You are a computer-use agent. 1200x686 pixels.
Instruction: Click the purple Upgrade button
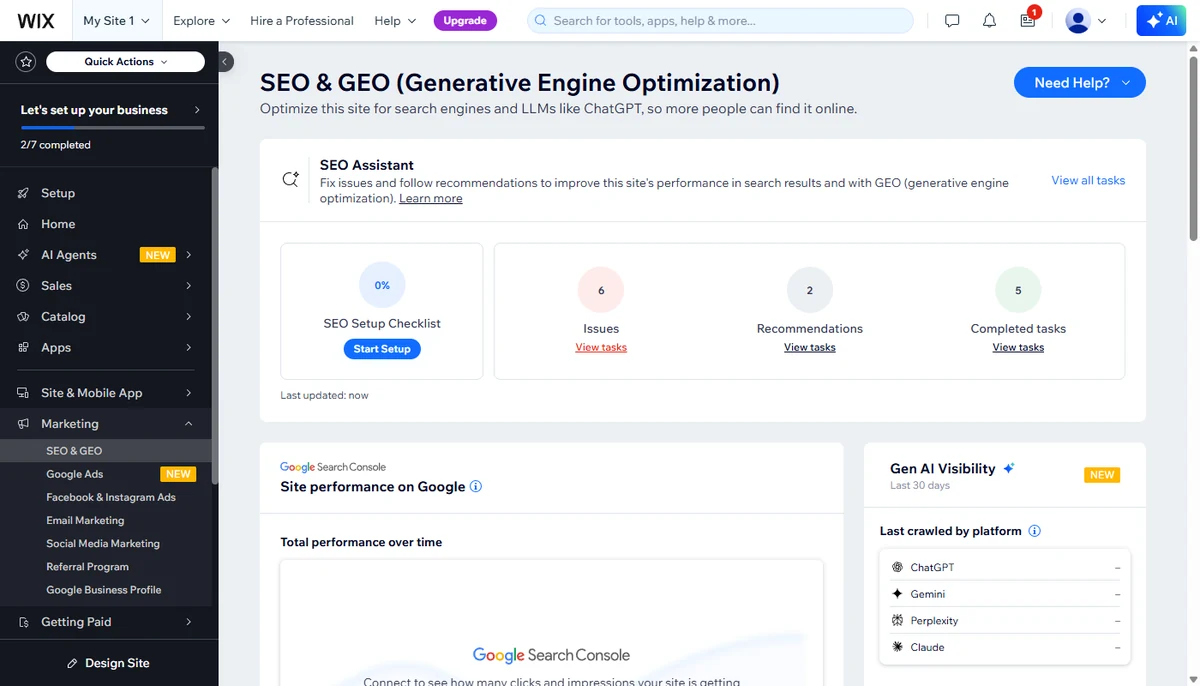pos(465,20)
